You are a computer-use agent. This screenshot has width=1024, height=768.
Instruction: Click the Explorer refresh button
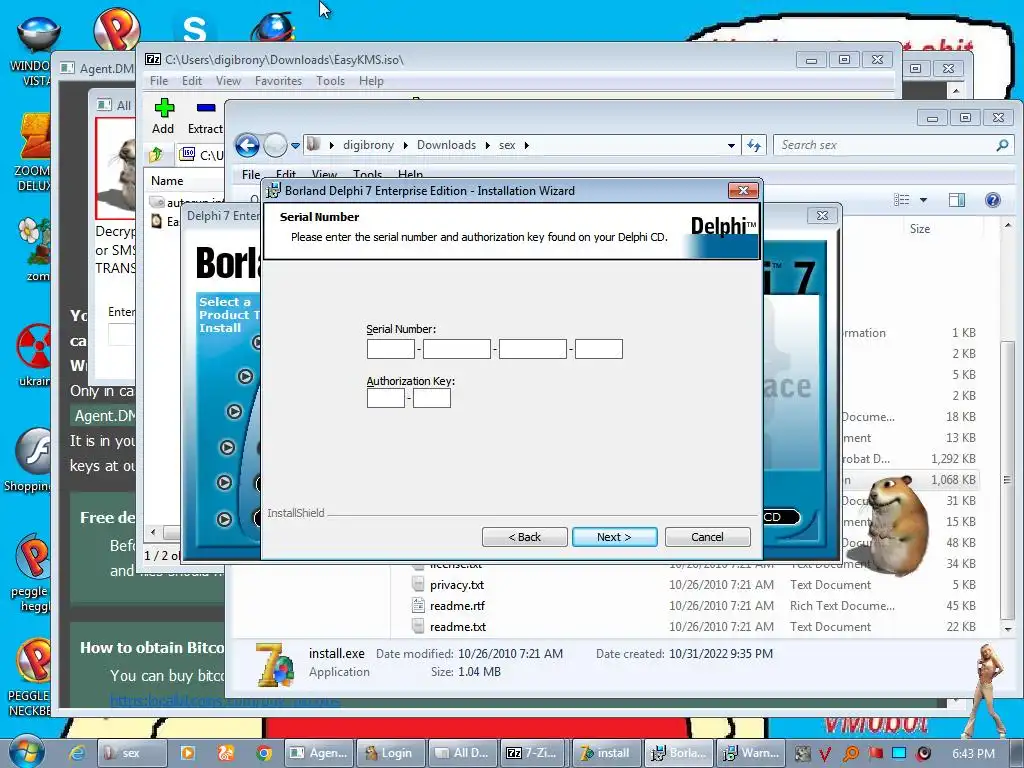[x=754, y=146]
